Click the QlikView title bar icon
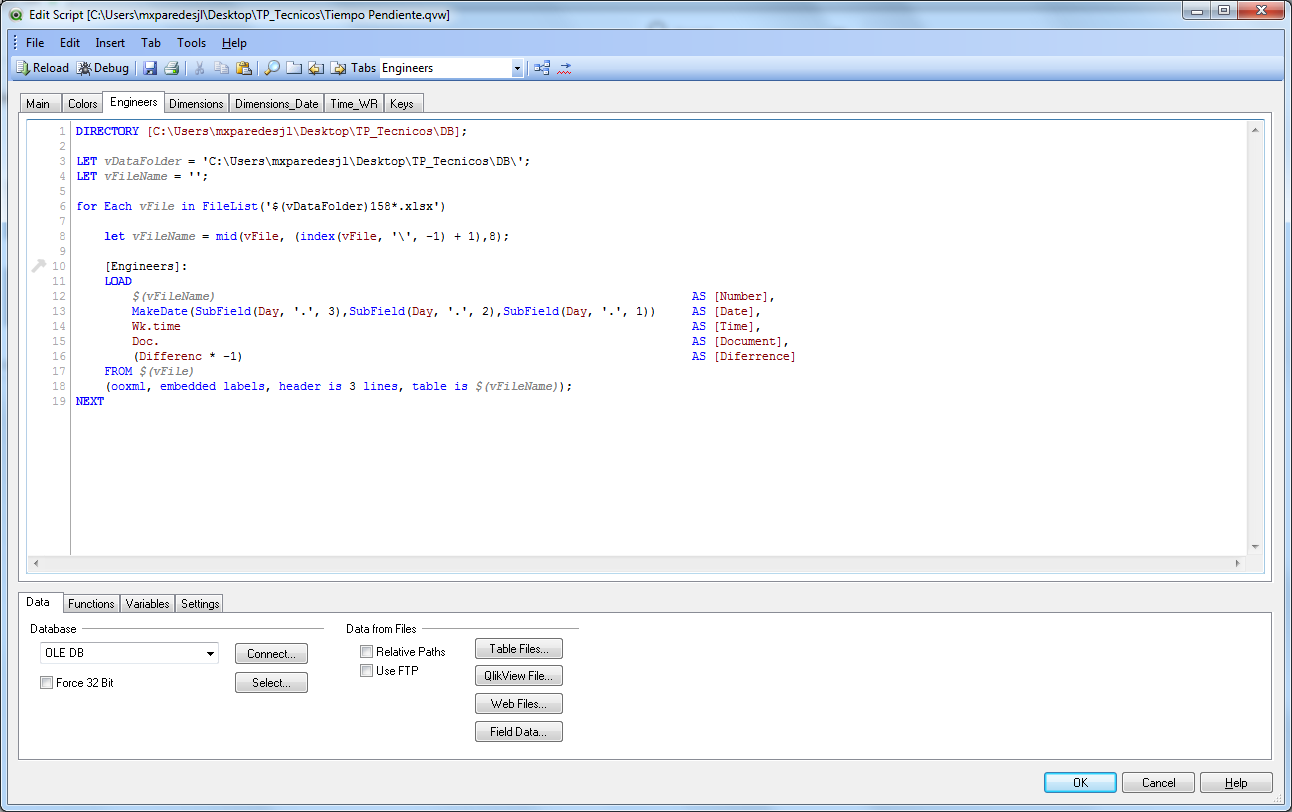Viewport: 1292px width, 812px height. click(15, 15)
